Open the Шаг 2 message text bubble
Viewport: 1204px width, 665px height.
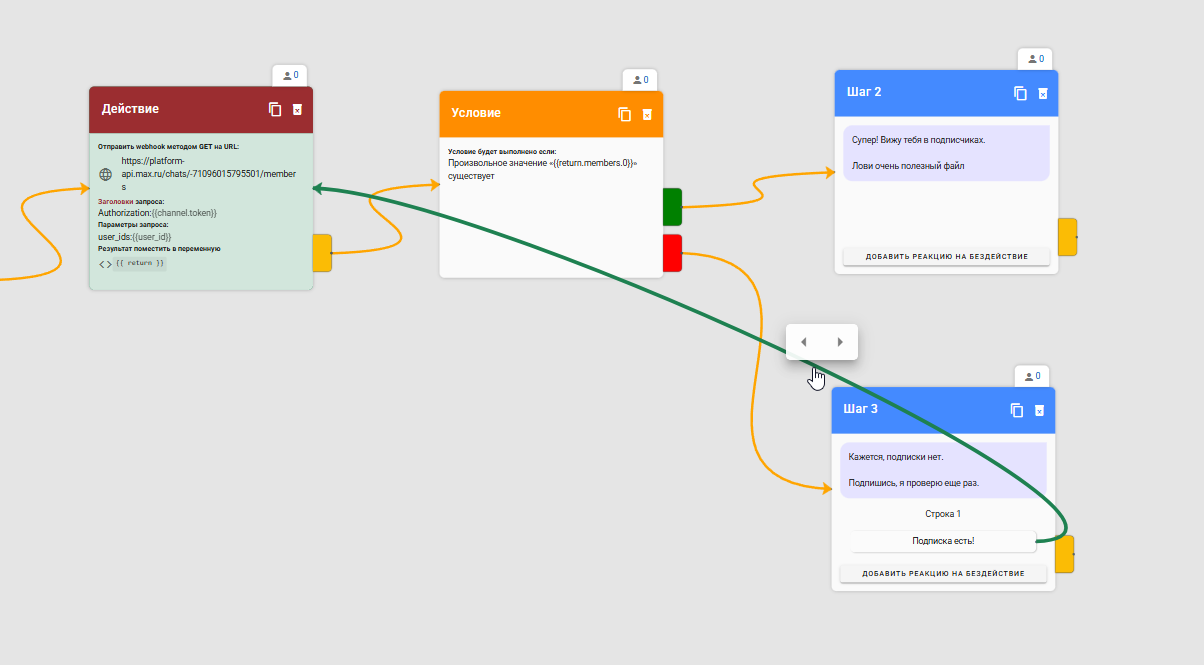(946, 153)
